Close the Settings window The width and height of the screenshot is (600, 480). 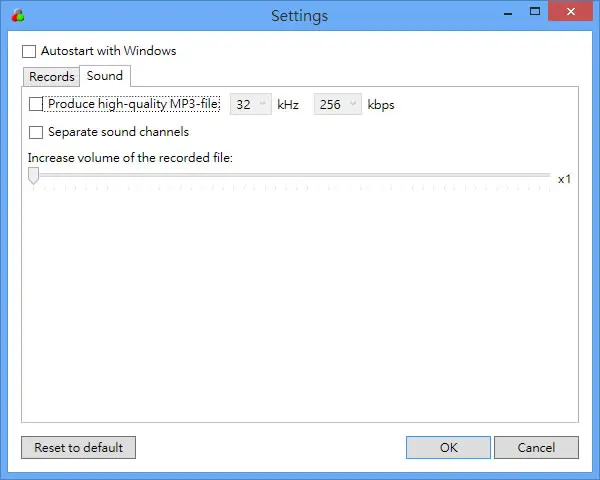pos(571,11)
